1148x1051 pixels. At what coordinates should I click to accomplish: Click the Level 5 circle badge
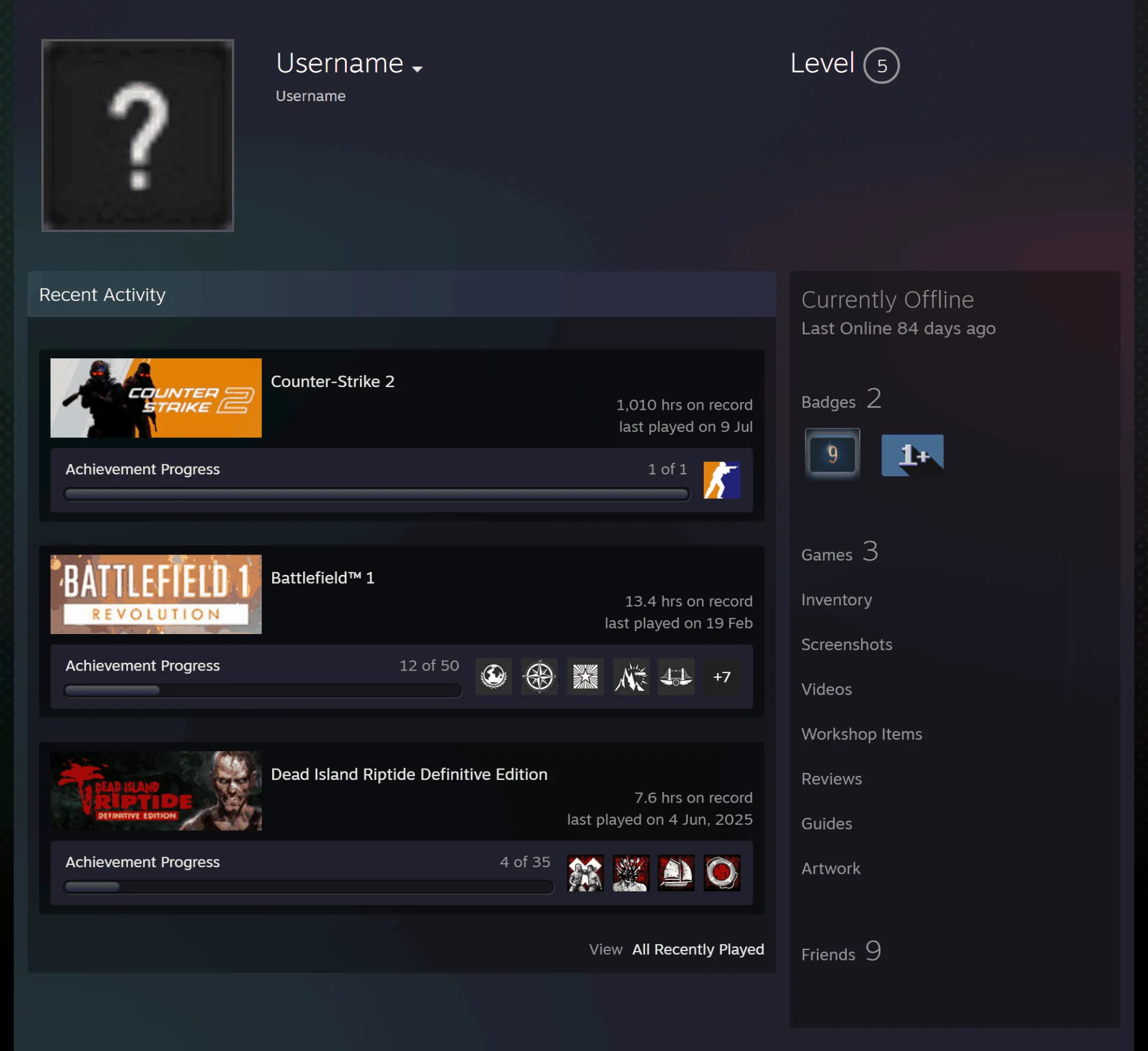pos(881,65)
